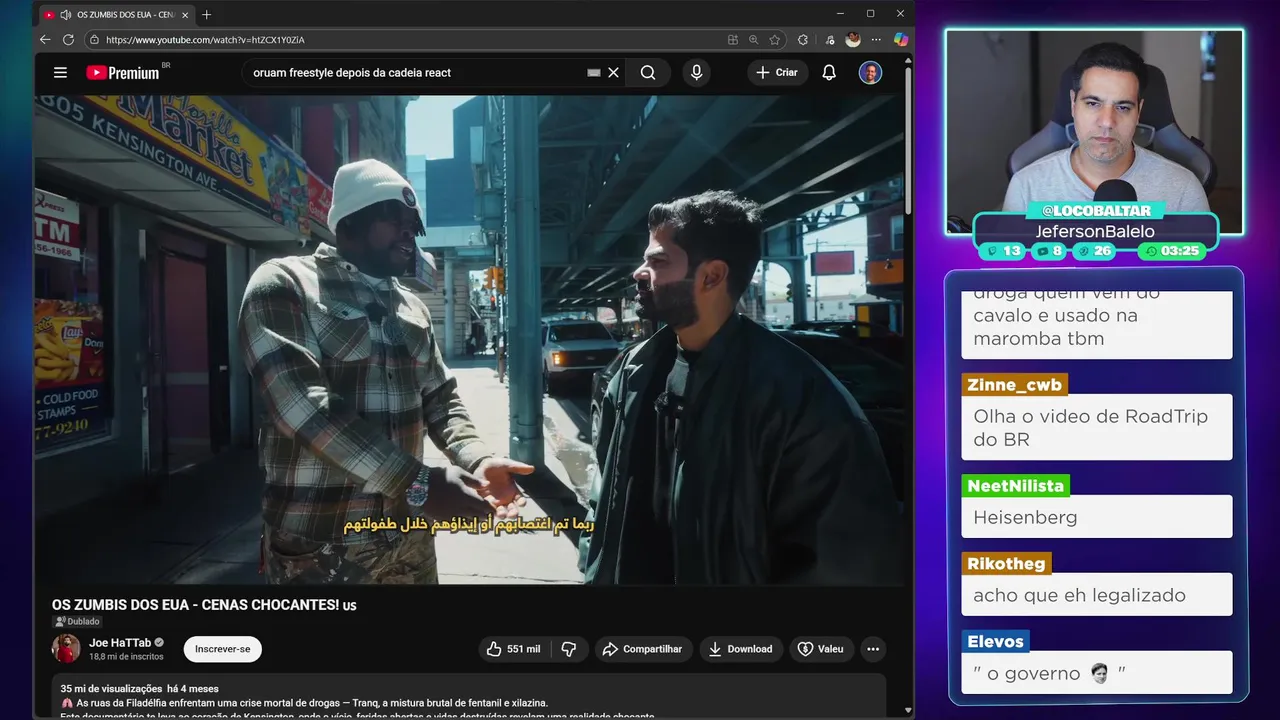Screen dimensions: 1280x720
Task: Mute tab using speaker icon
Action: tap(66, 15)
